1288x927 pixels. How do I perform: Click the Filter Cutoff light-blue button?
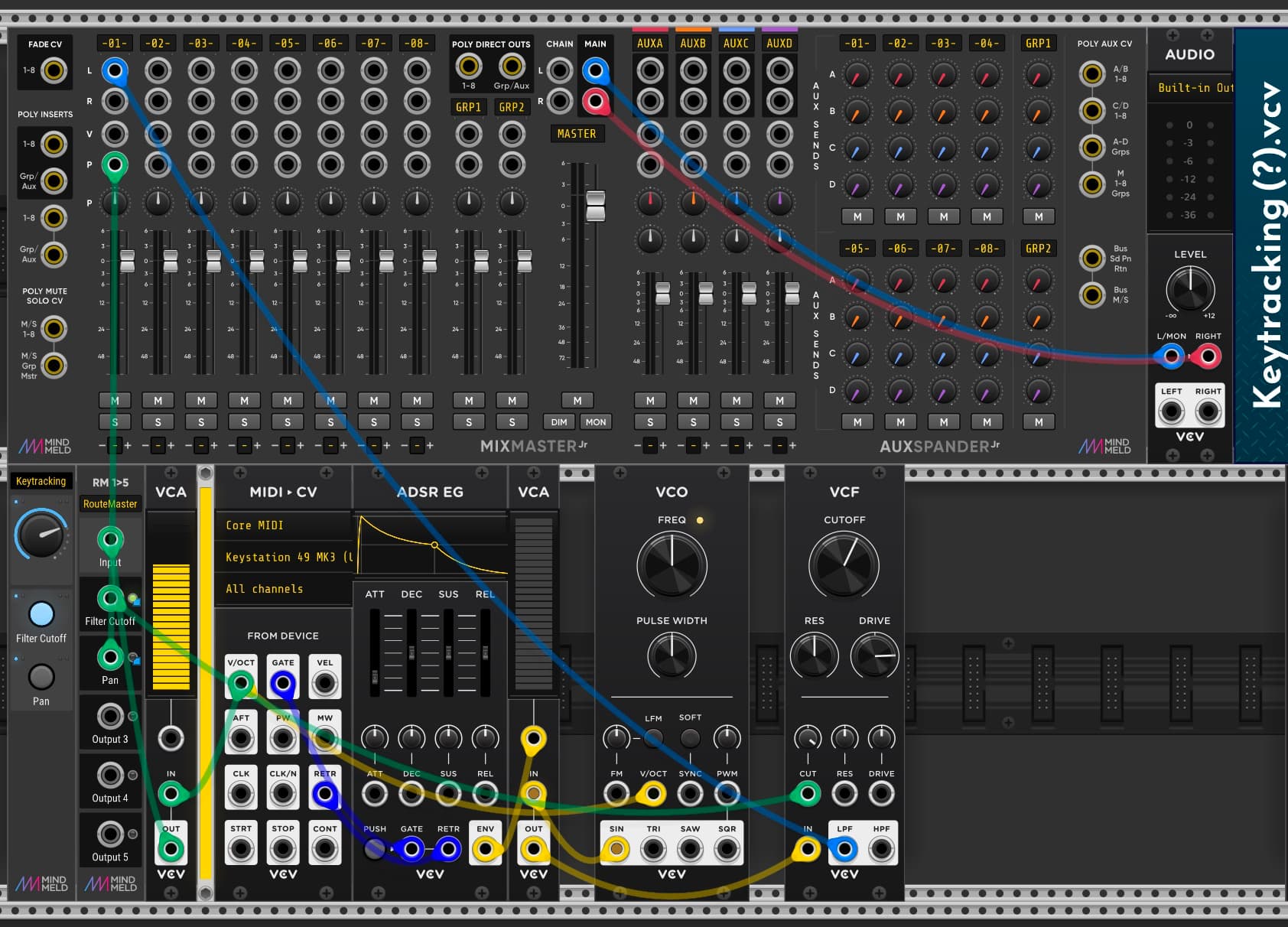tap(41, 614)
